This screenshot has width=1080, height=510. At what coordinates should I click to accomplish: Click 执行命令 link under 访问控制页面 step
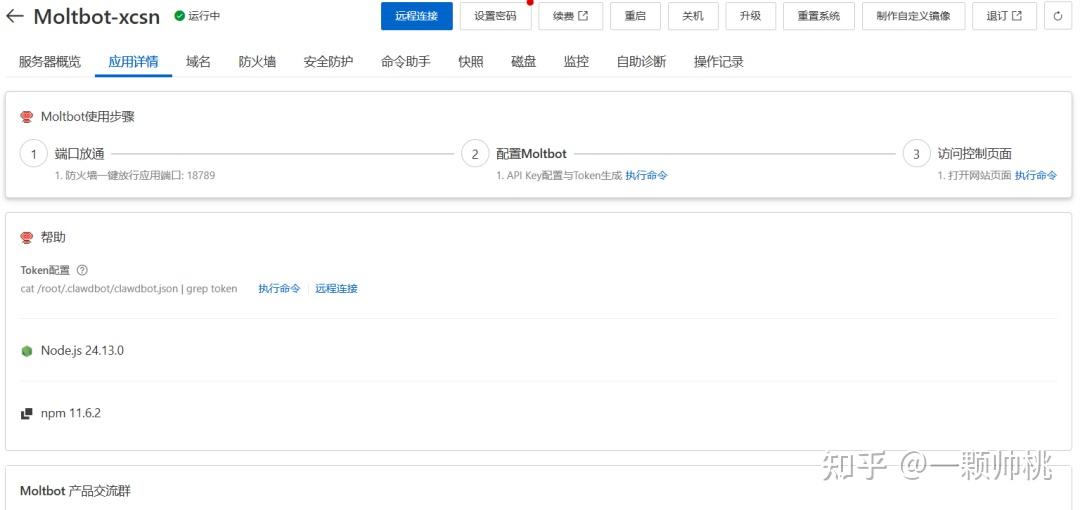tap(1036, 176)
